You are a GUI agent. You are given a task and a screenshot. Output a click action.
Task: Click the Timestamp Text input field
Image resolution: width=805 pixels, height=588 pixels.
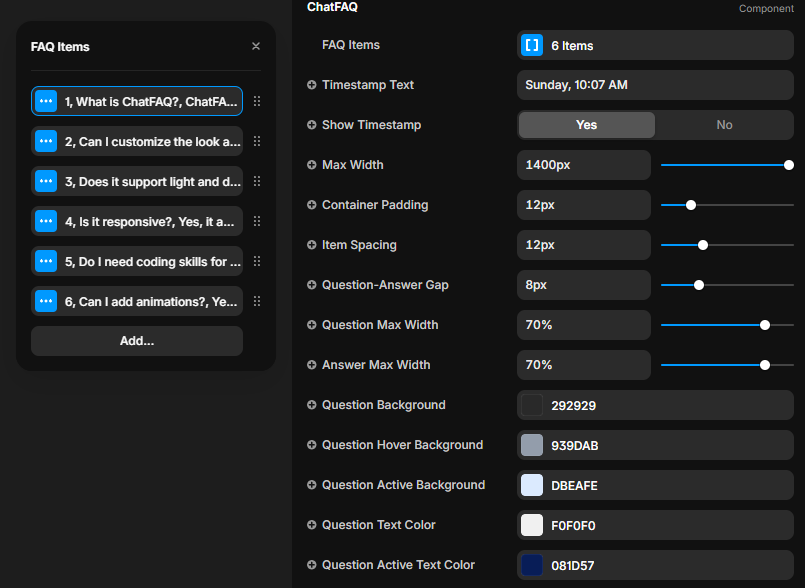655,85
